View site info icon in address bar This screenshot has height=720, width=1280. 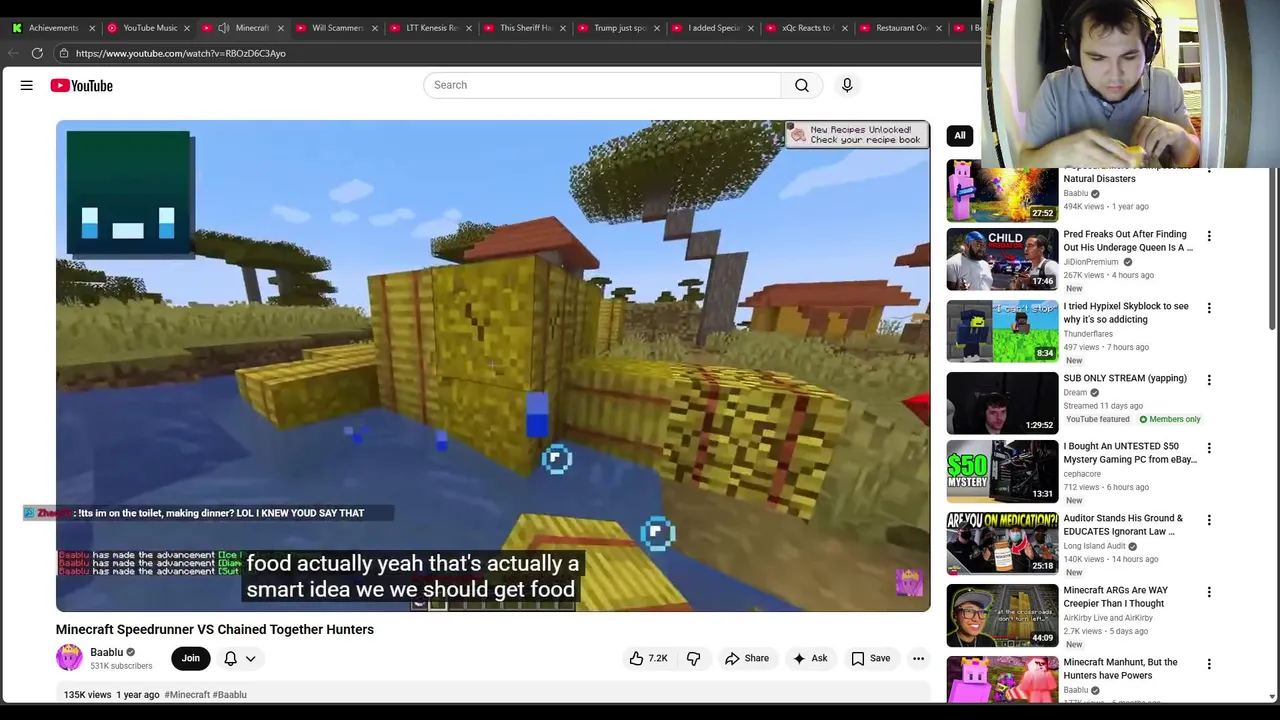tap(63, 53)
